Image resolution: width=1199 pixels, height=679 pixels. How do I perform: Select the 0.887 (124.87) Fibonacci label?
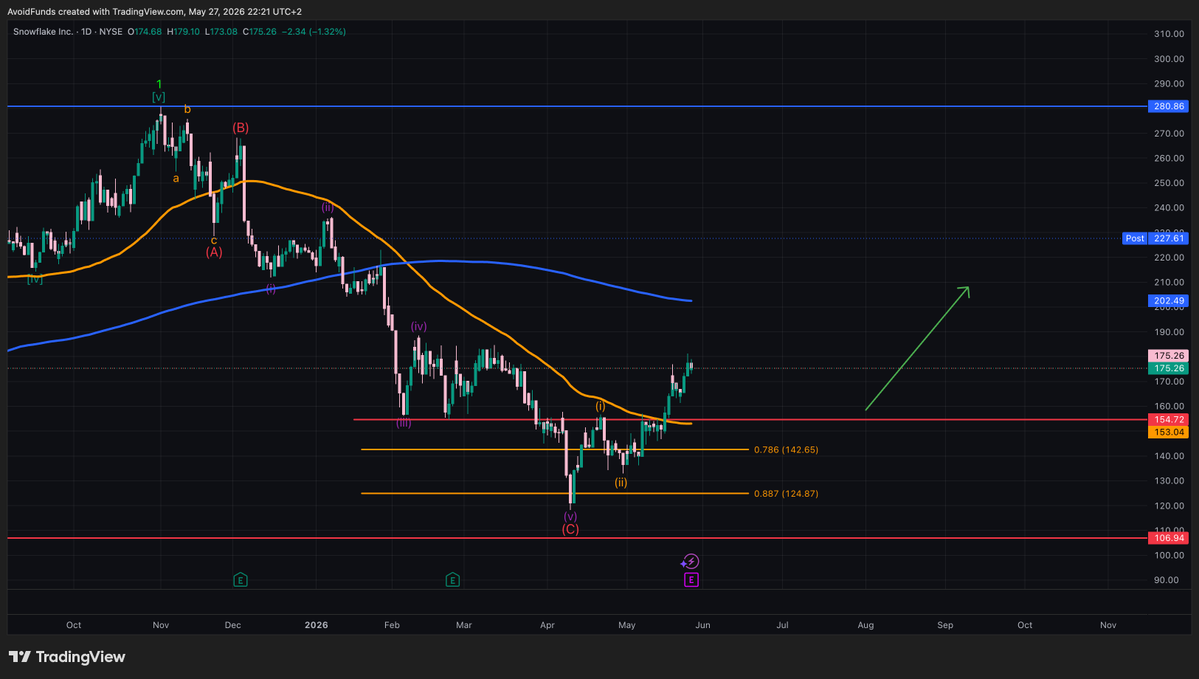(x=786, y=494)
